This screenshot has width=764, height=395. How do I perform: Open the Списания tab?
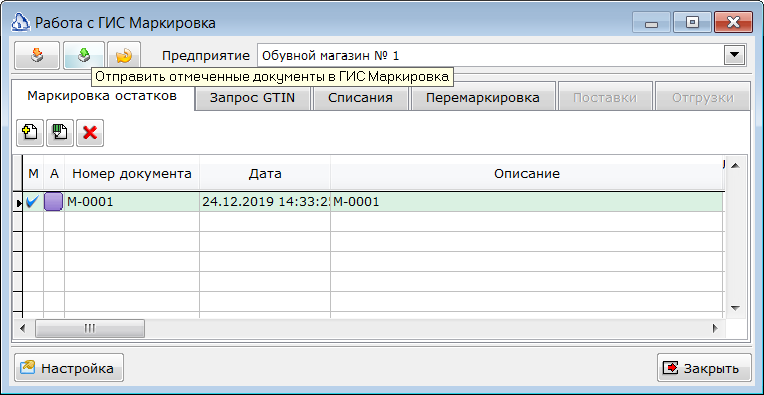click(x=360, y=97)
